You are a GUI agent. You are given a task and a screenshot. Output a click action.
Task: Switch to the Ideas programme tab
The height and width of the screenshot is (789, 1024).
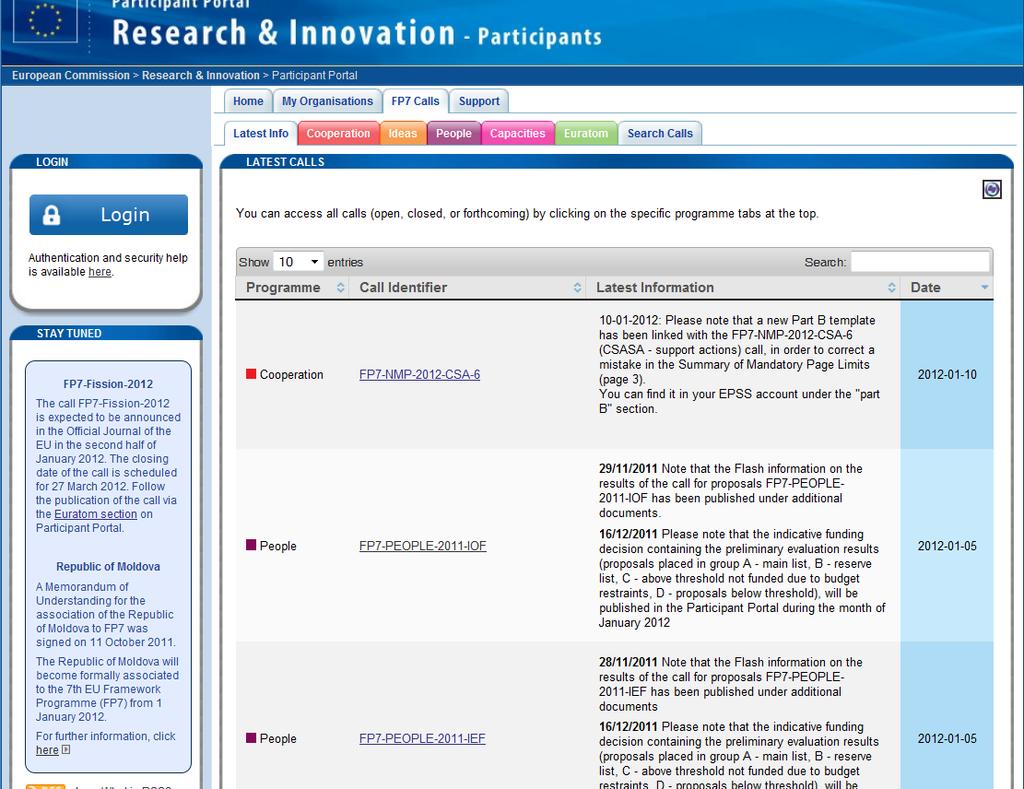[x=403, y=133]
